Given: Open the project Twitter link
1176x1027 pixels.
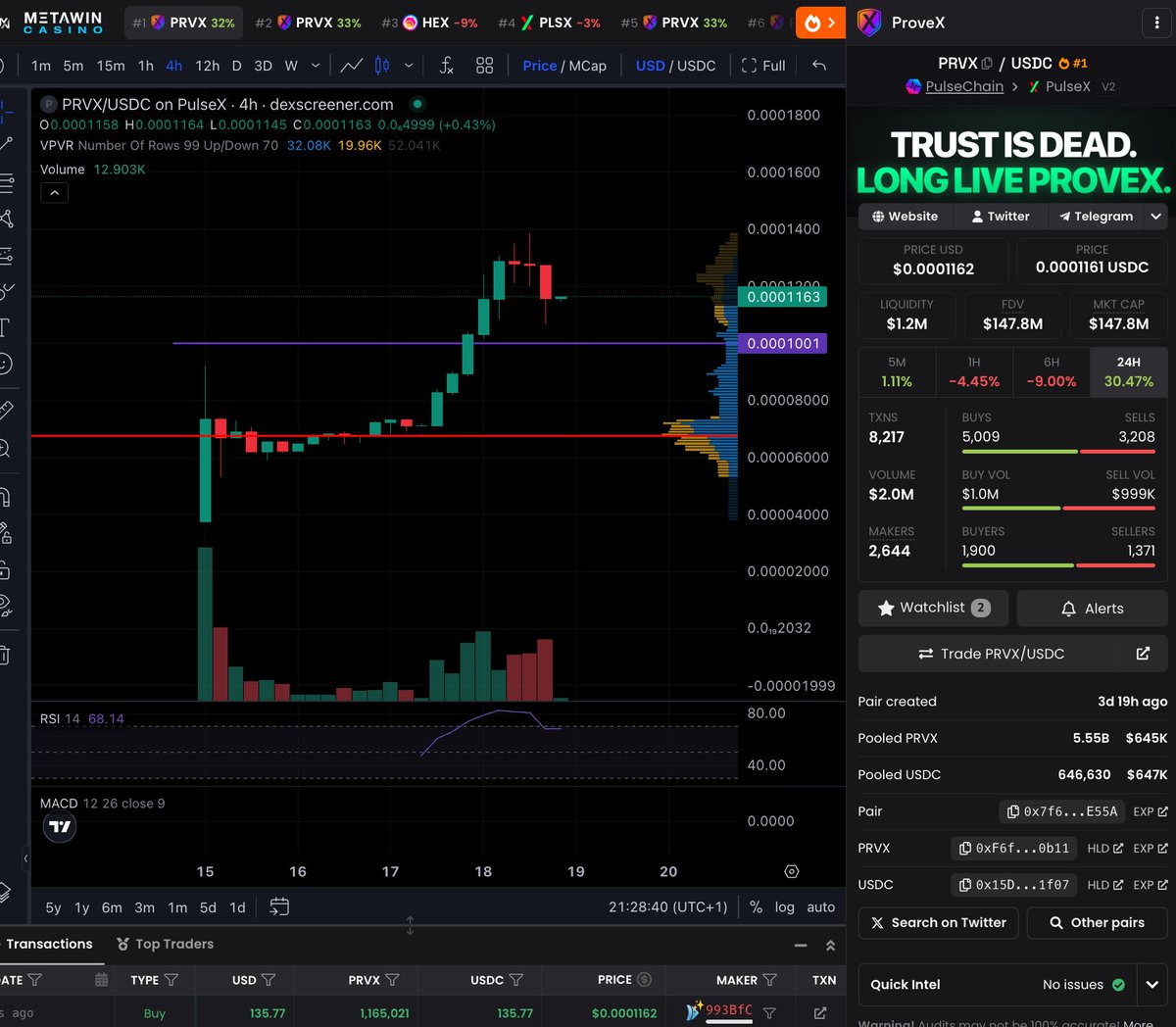Looking at the screenshot, I should coord(1000,217).
